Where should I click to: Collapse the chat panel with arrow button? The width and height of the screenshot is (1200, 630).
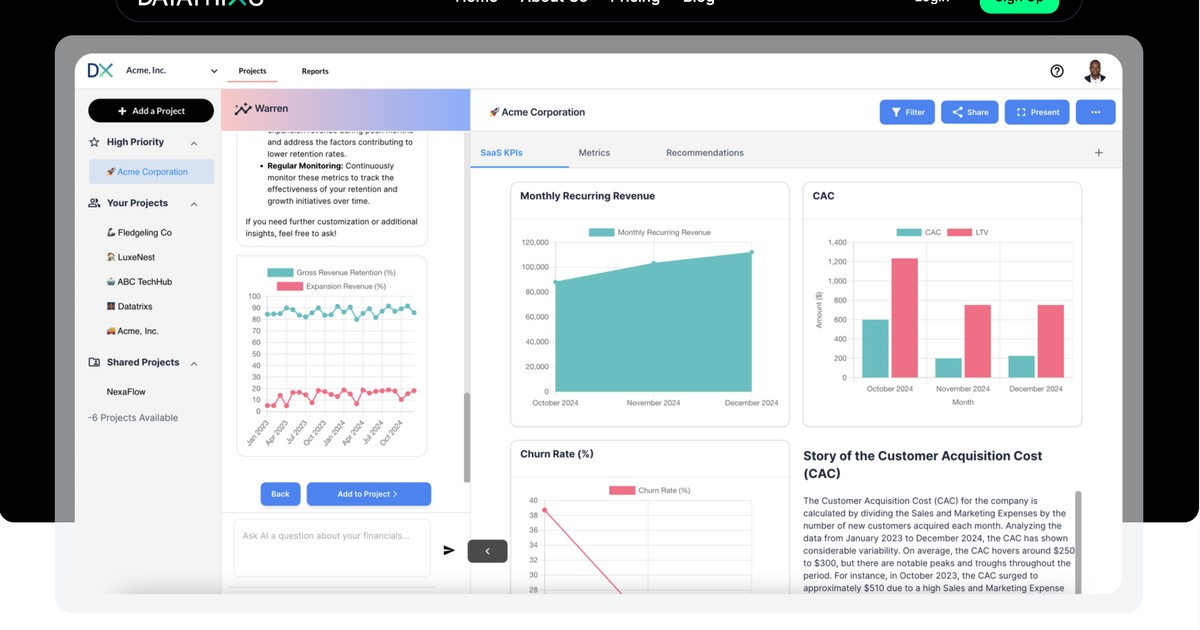point(487,551)
